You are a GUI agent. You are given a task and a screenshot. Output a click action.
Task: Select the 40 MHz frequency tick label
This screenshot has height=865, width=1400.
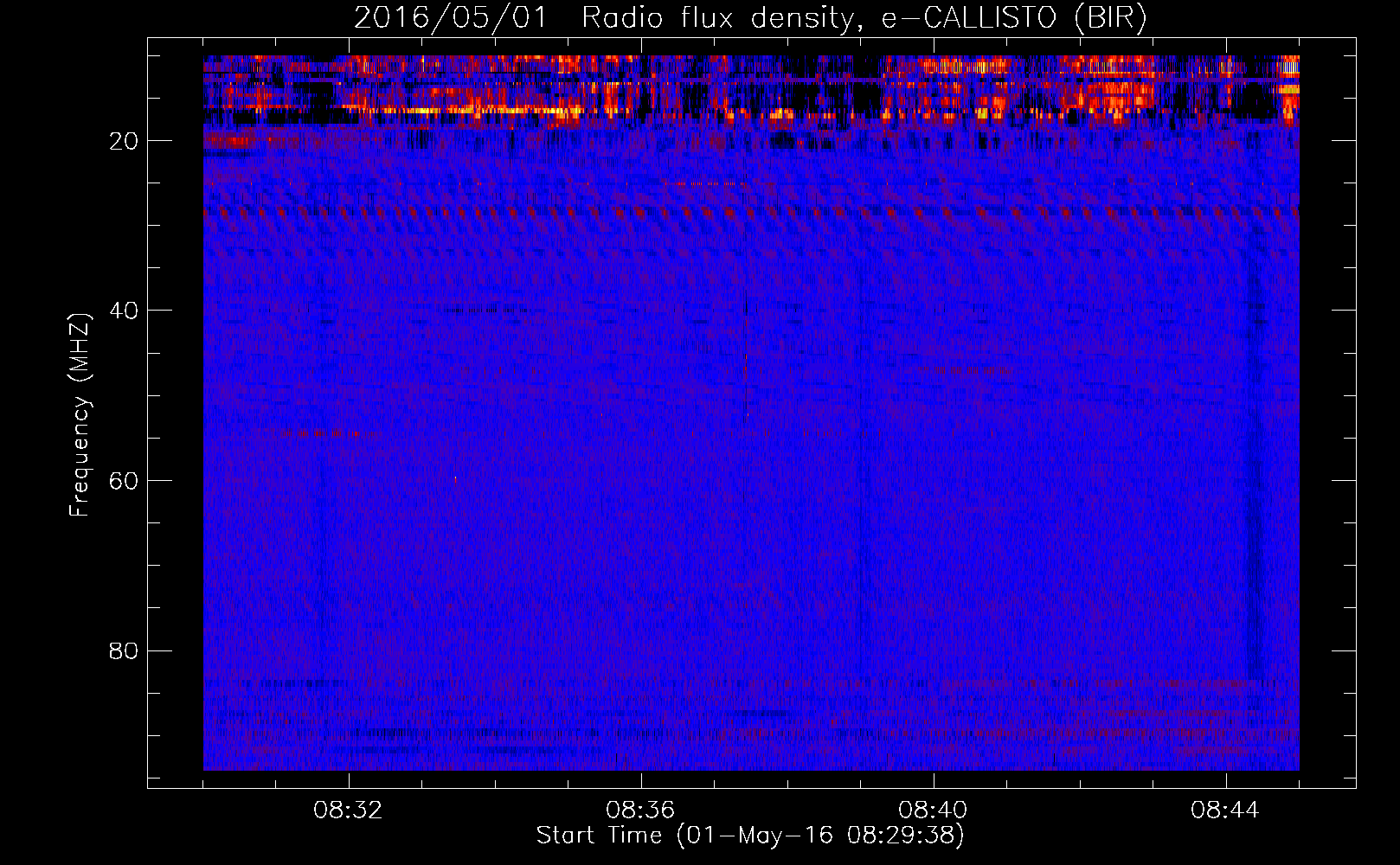coord(125,311)
